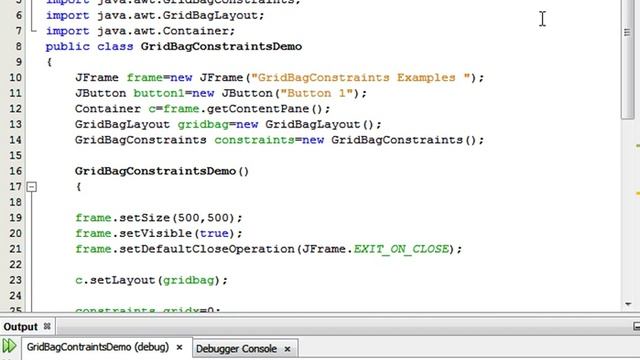Image resolution: width=640 pixels, height=360 pixels.
Task: Close the Output panel
Action: [x=47, y=326]
